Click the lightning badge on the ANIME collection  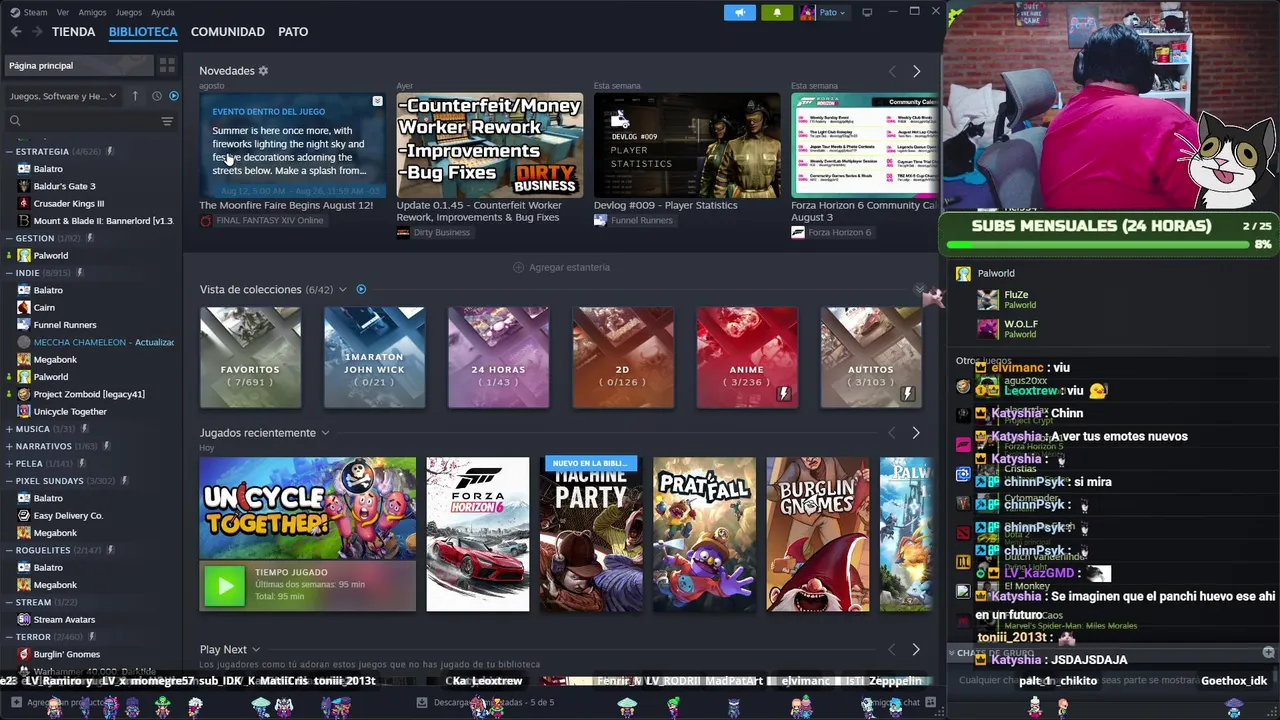click(783, 394)
